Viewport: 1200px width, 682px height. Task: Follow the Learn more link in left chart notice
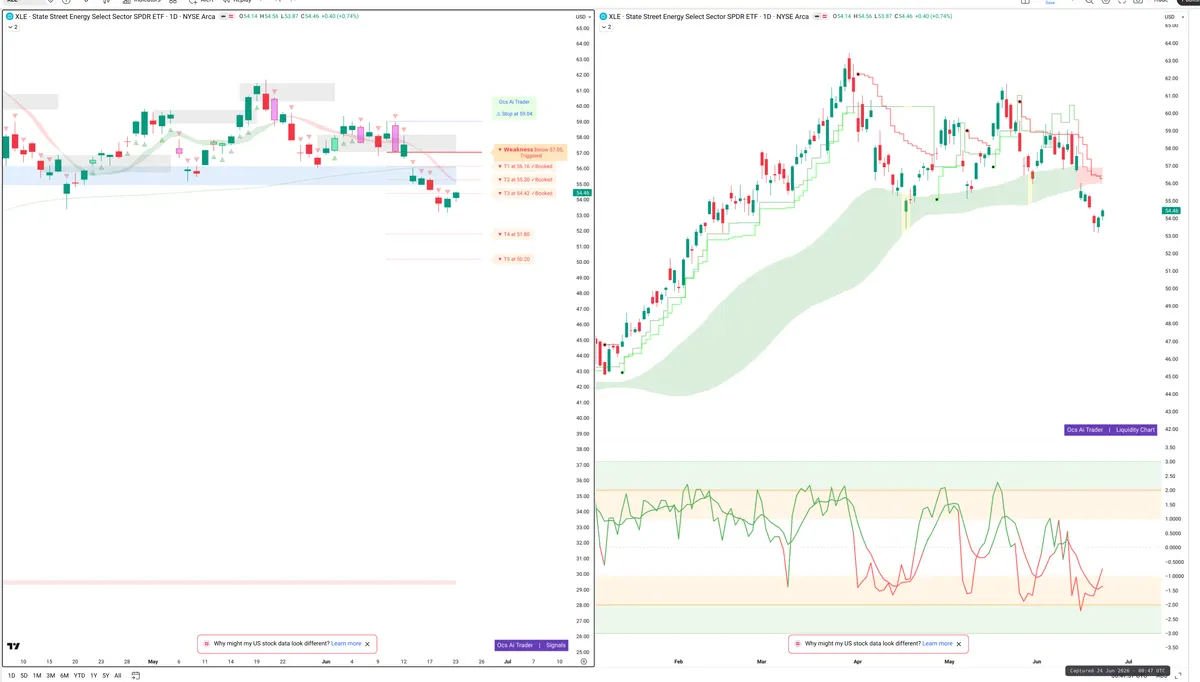(x=346, y=644)
